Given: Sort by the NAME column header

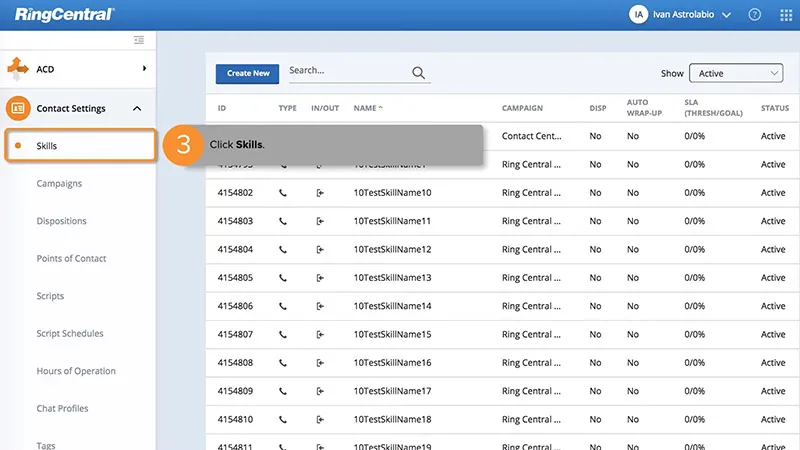Looking at the screenshot, I should tap(368, 108).
